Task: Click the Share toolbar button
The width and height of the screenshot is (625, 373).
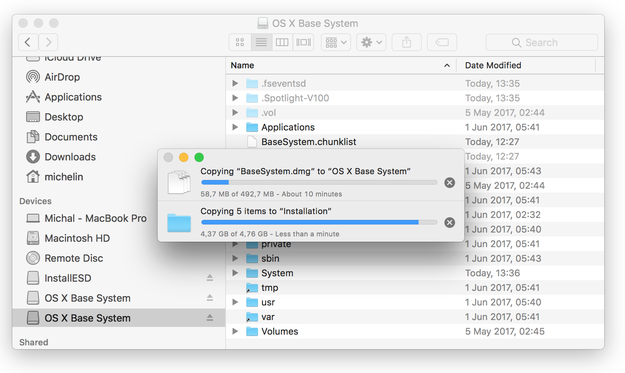Action: (x=407, y=42)
